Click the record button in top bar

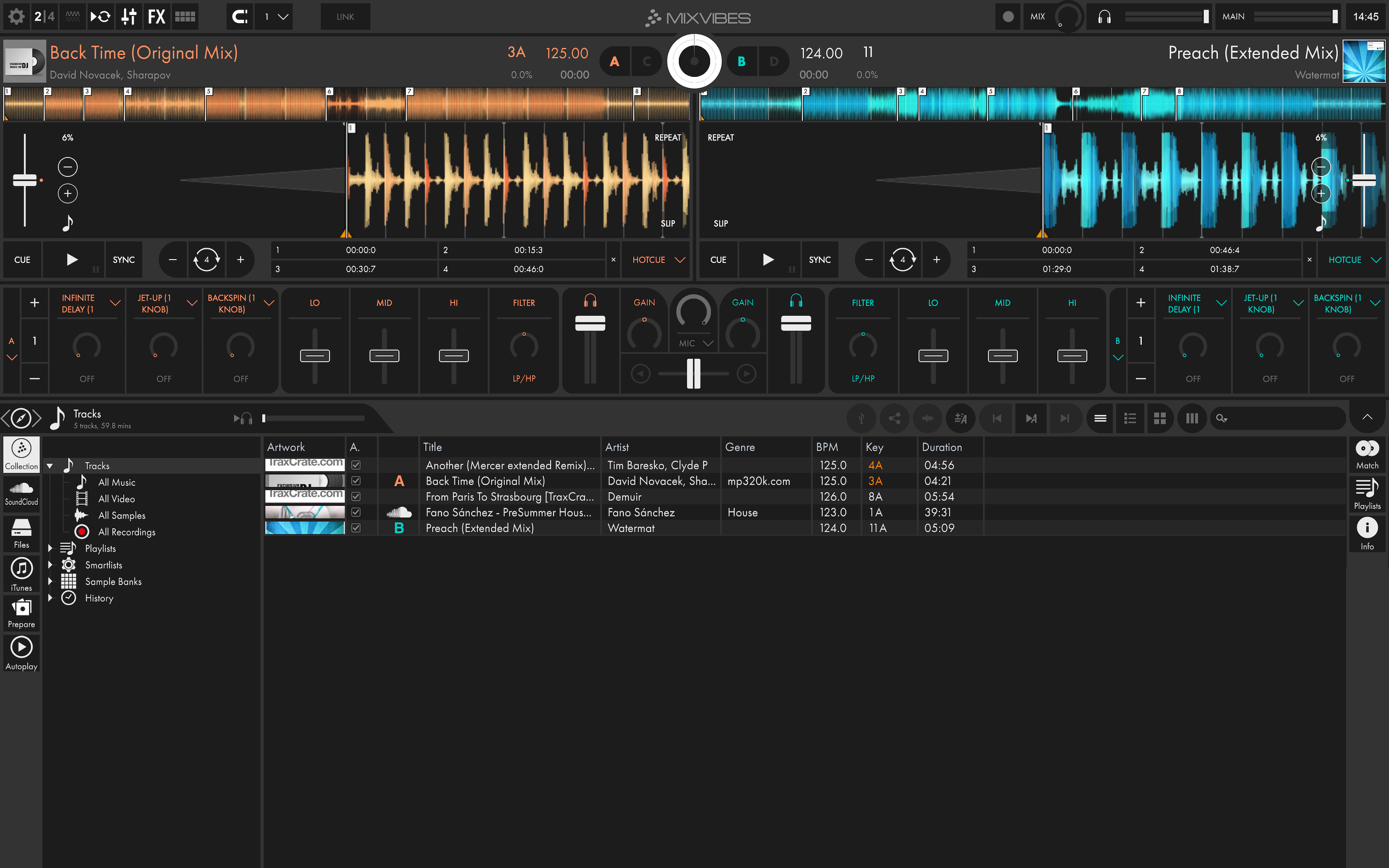1008,17
